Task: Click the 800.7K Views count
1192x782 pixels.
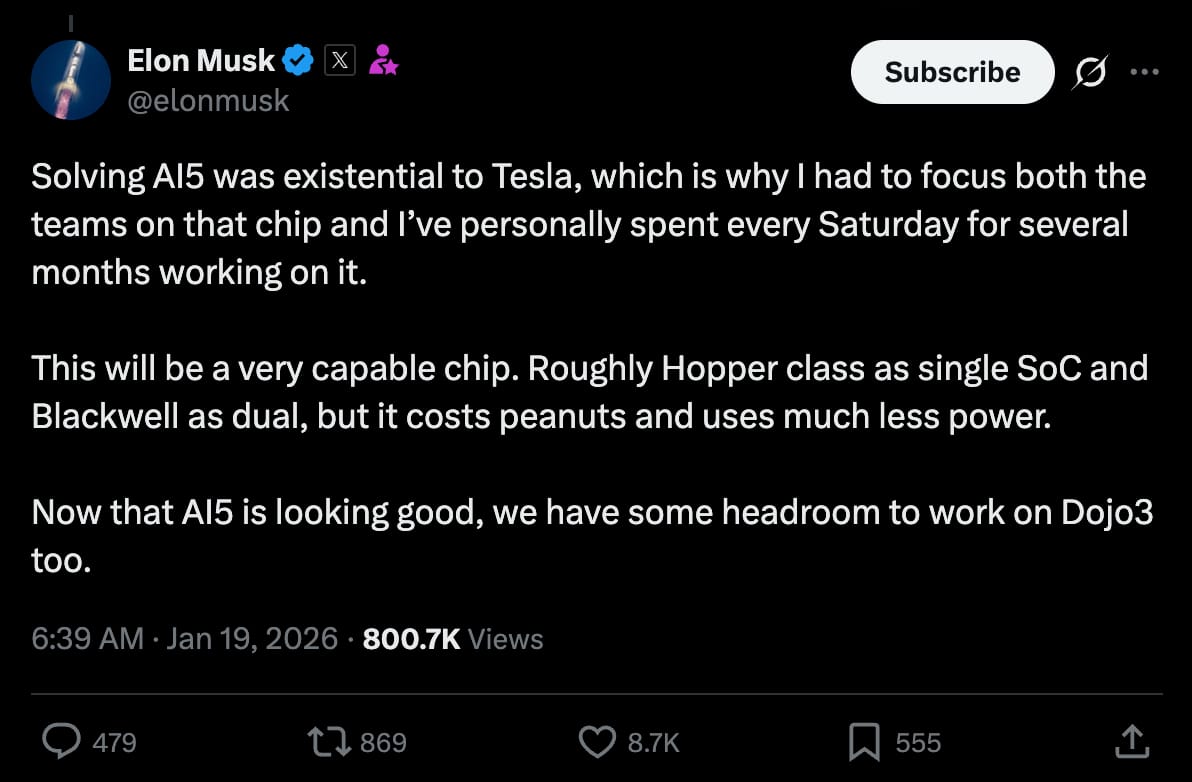Action: point(453,639)
